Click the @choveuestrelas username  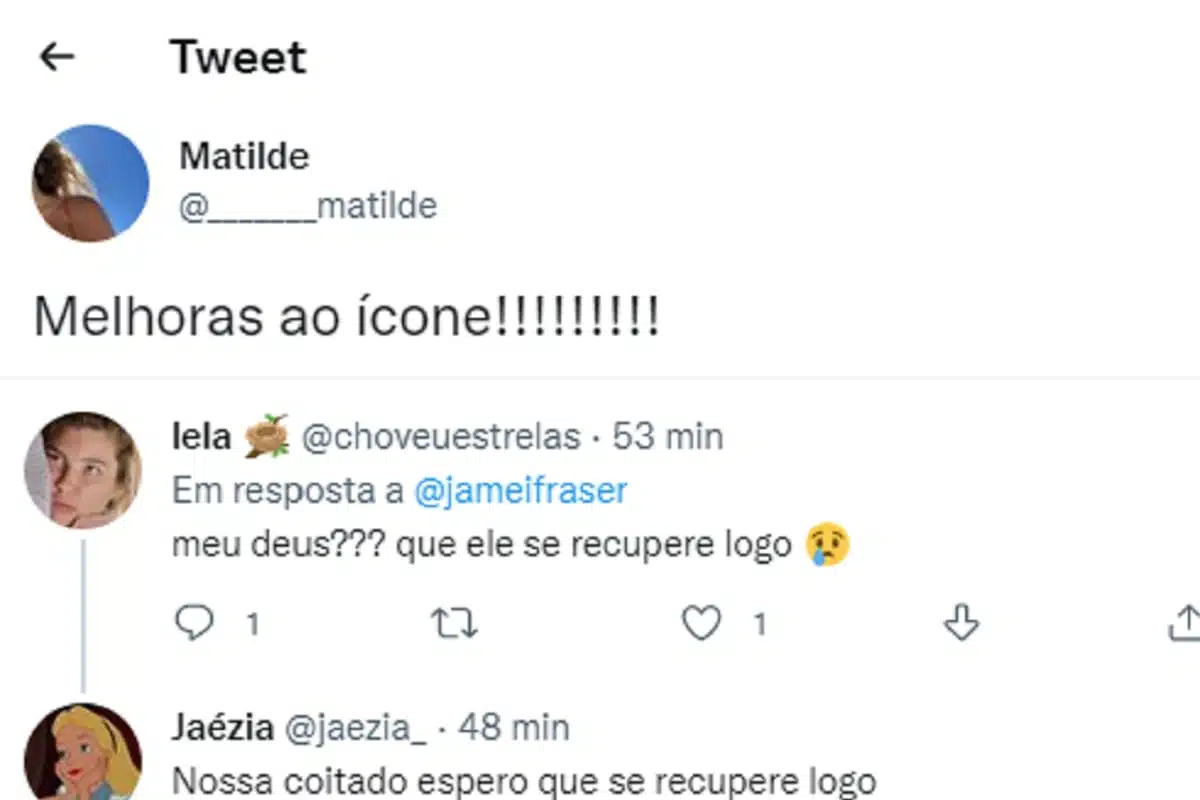coord(441,437)
